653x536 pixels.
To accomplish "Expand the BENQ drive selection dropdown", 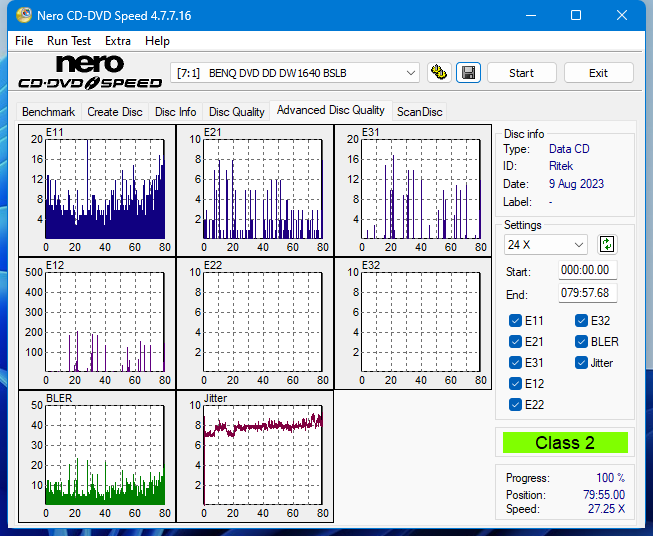I will pos(294,73).
